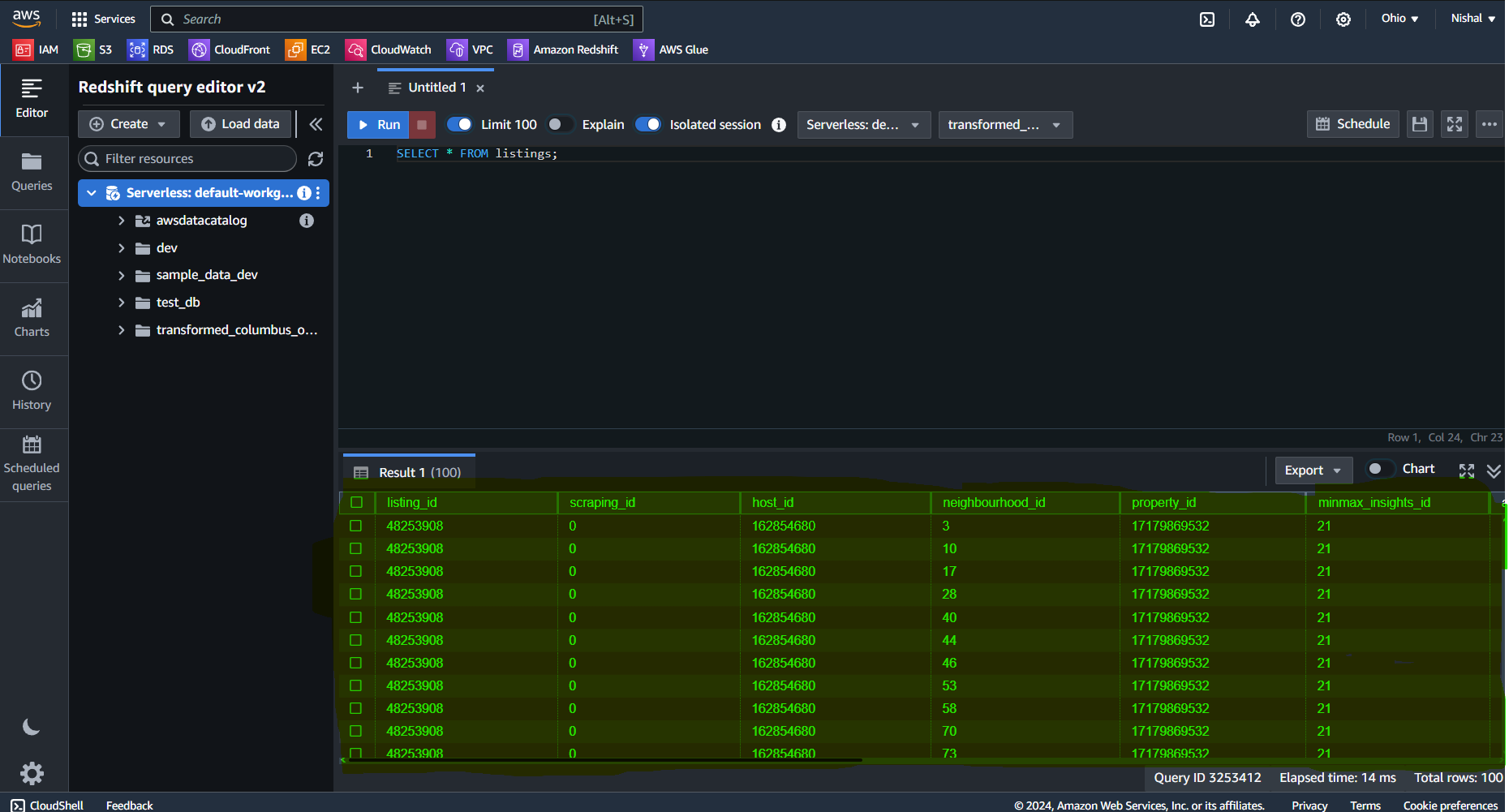Open the help question mark icon
The image size is (1509, 812).
click(1298, 19)
